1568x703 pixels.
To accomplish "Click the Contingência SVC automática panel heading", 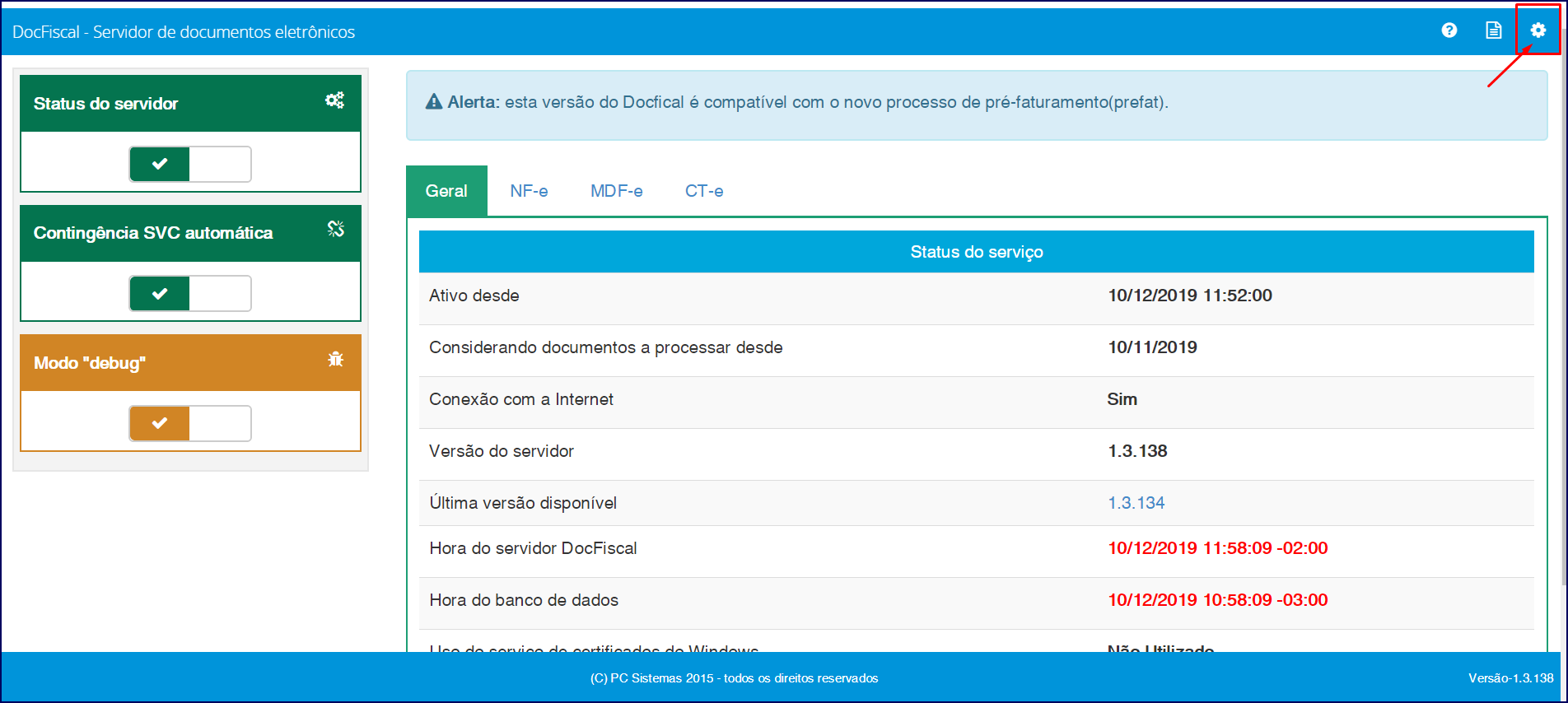I will pos(191,233).
